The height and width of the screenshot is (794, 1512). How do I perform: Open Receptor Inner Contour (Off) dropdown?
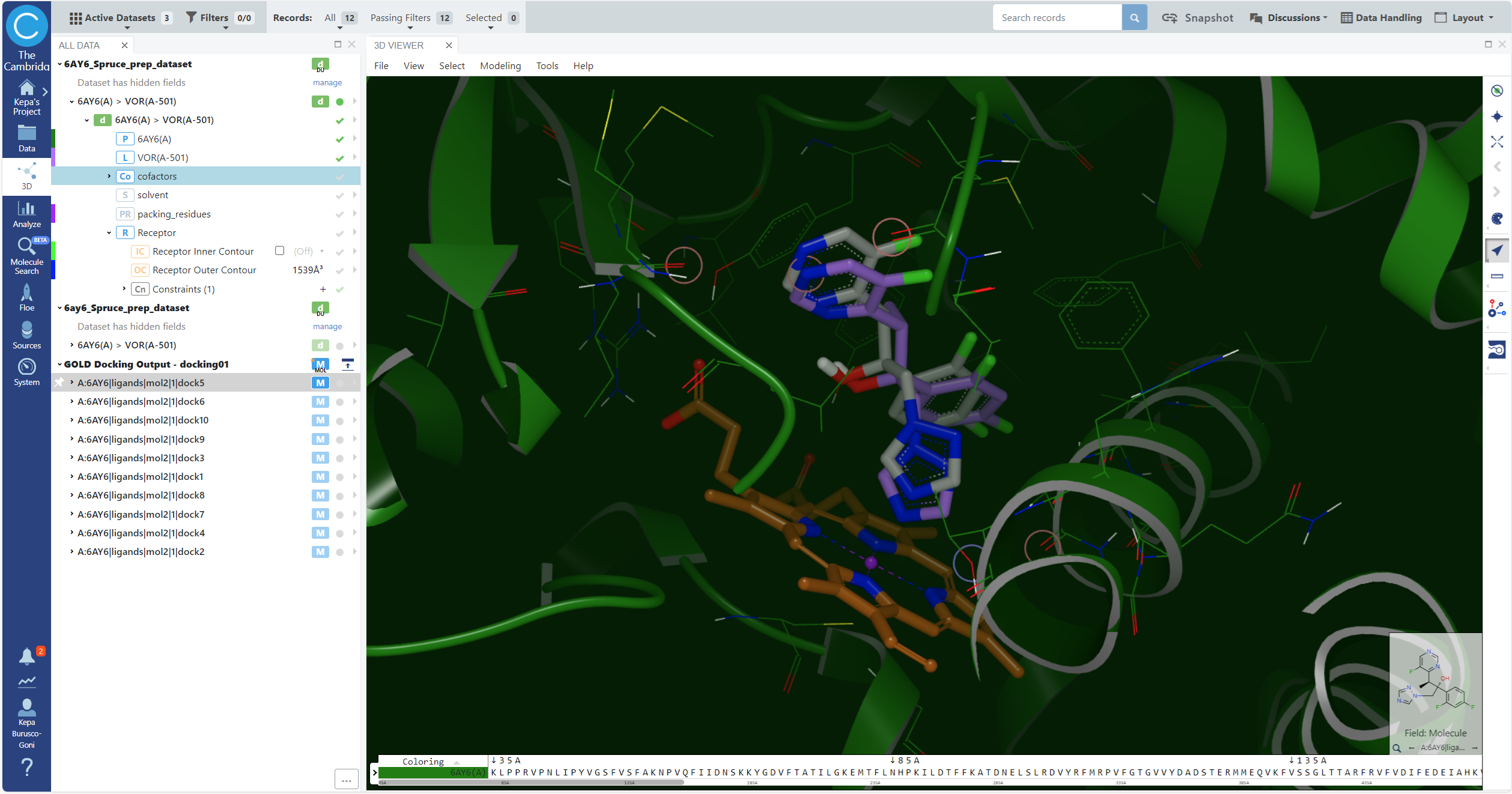point(308,251)
